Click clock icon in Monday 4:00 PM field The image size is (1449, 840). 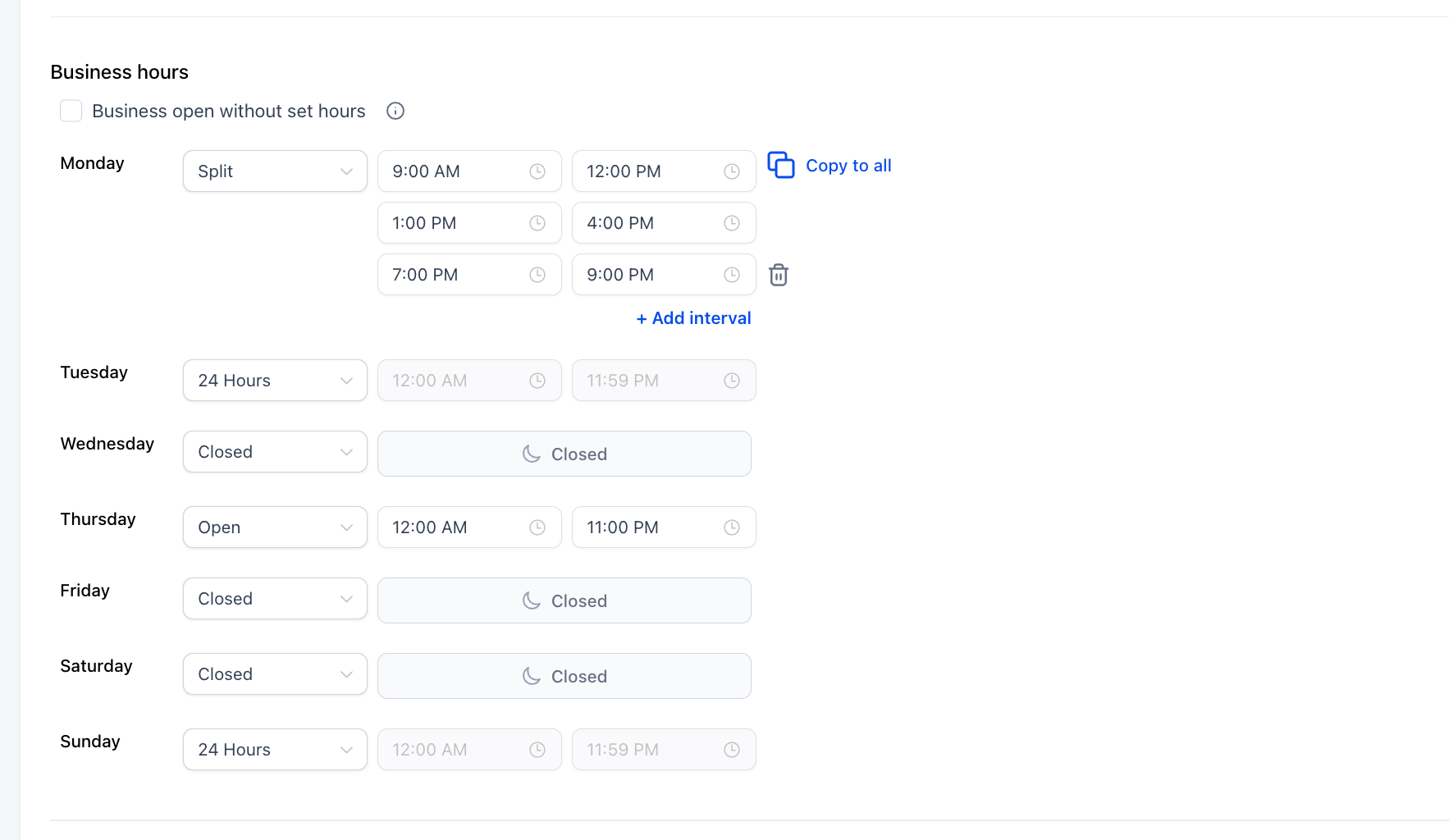[732, 223]
